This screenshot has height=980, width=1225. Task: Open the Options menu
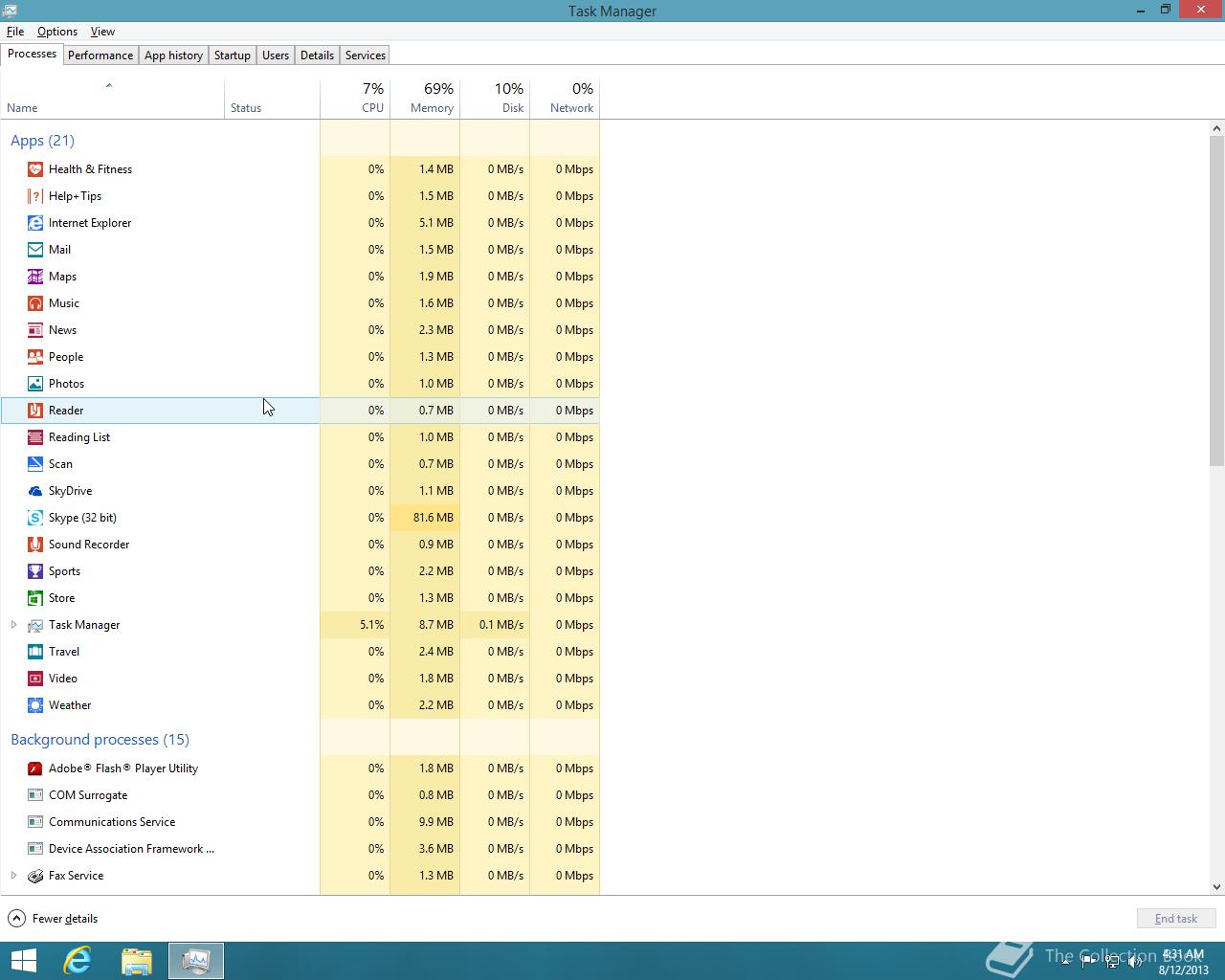point(57,32)
